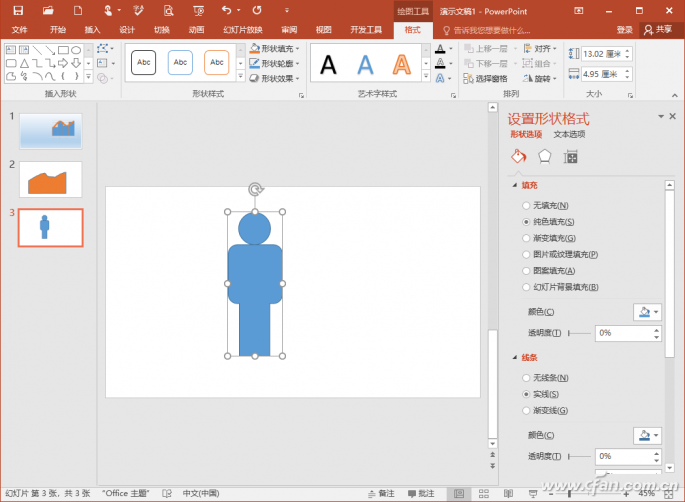Click the rotation handle above the shape
This screenshot has width=685, height=502.
(255, 188)
